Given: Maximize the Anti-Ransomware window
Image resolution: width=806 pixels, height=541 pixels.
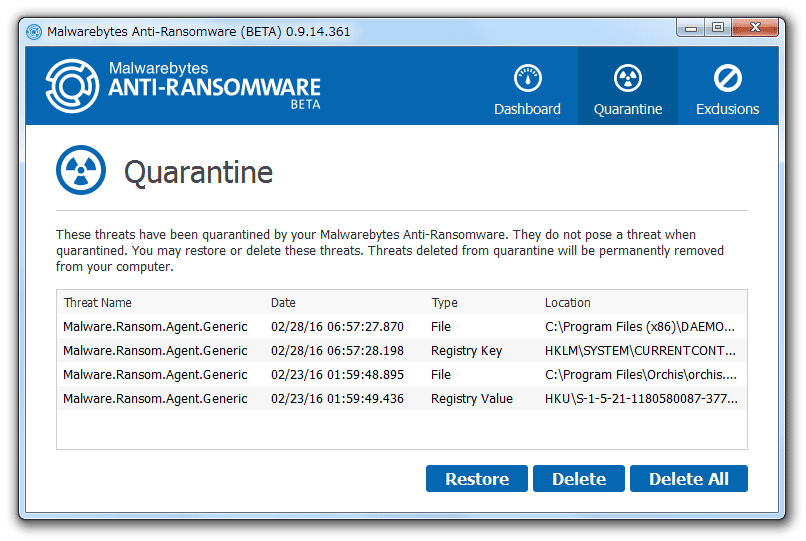Looking at the screenshot, I should click(x=718, y=27).
